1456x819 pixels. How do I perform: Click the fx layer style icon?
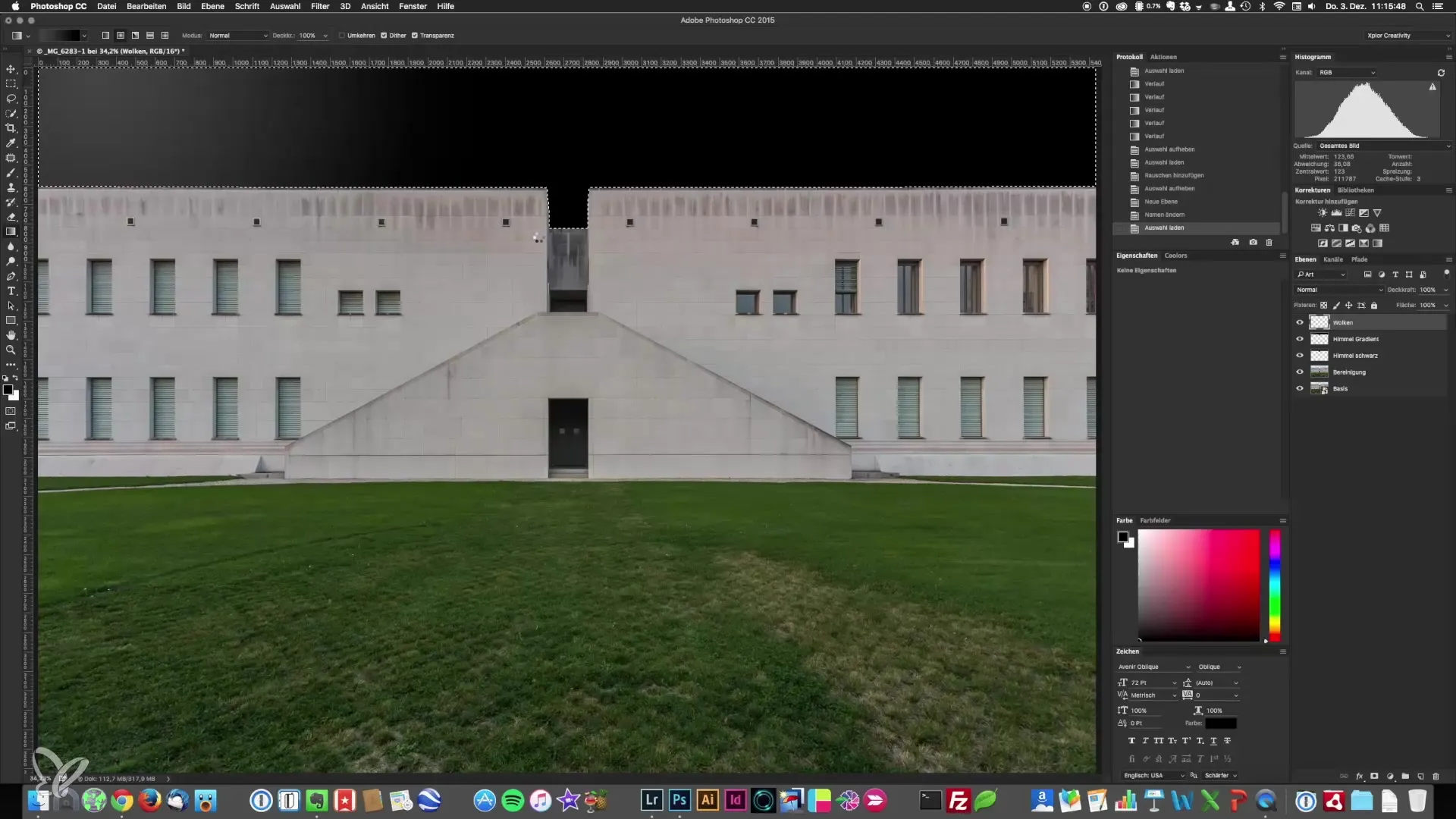1359,777
